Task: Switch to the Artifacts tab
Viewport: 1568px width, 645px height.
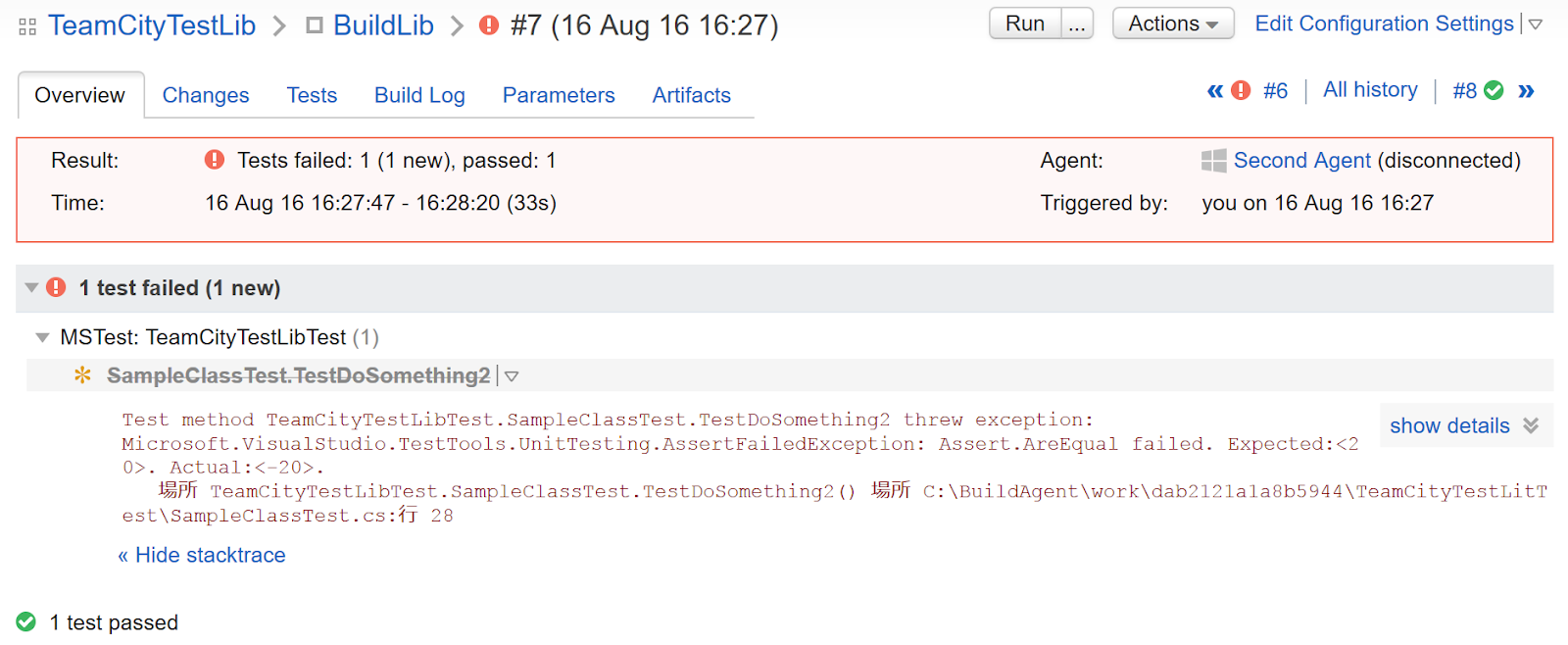Action: tap(692, 95)
